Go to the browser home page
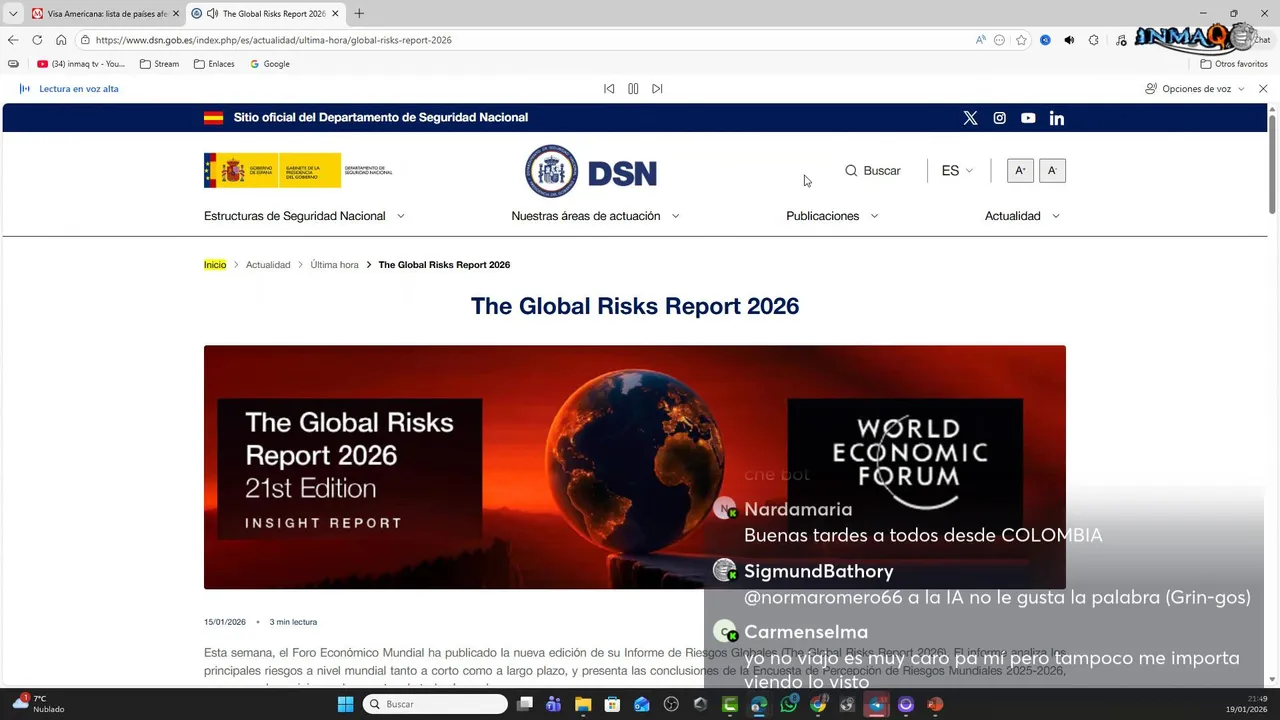The image size is (1280, 720). tap(61, 40)
